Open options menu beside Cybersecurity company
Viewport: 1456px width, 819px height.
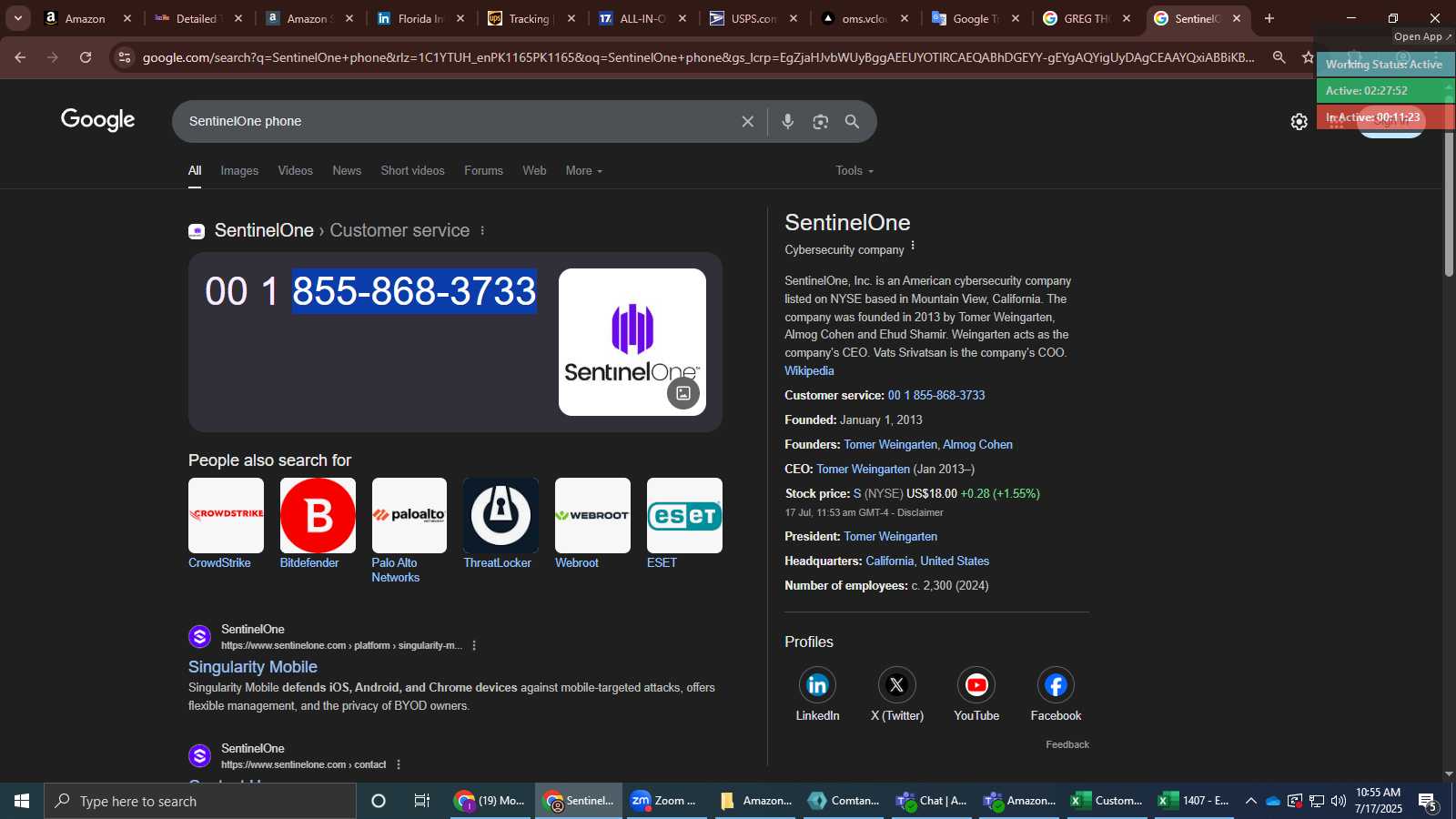913,246
